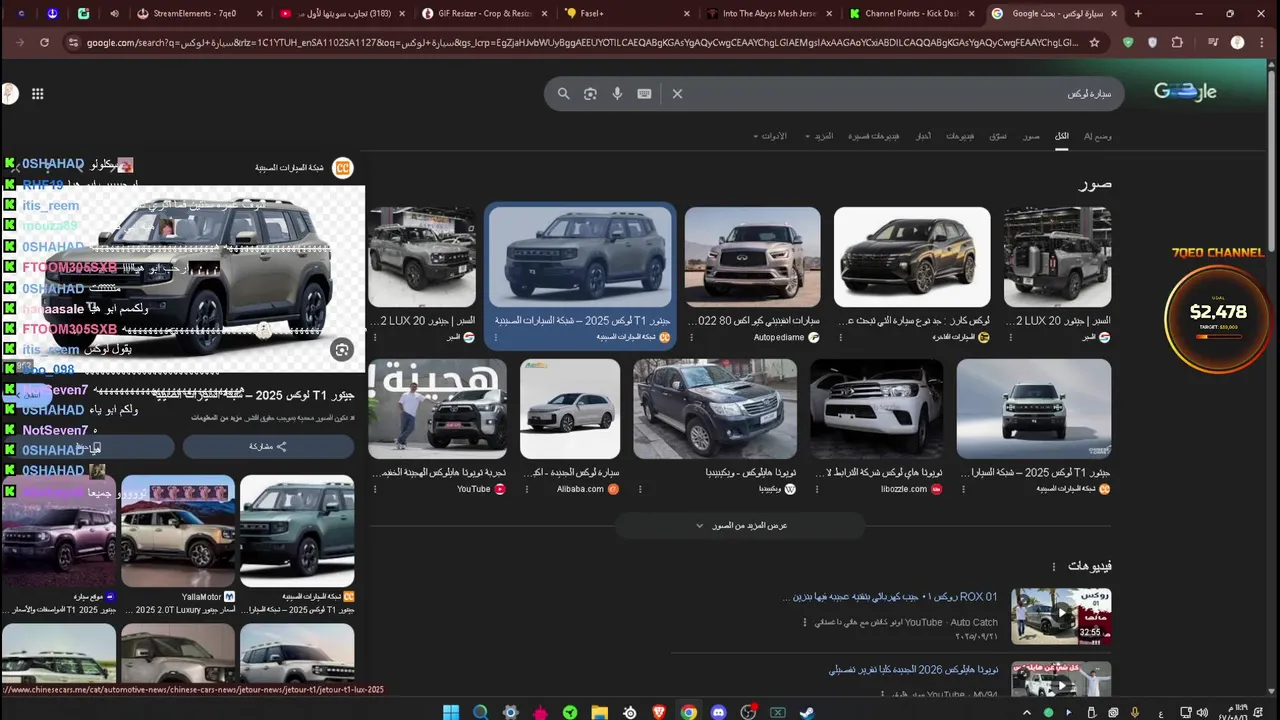Open ROX 01 روكس video link
Image resolution: width=1280 pixels, height=720 pixels.
click(890, 597)
